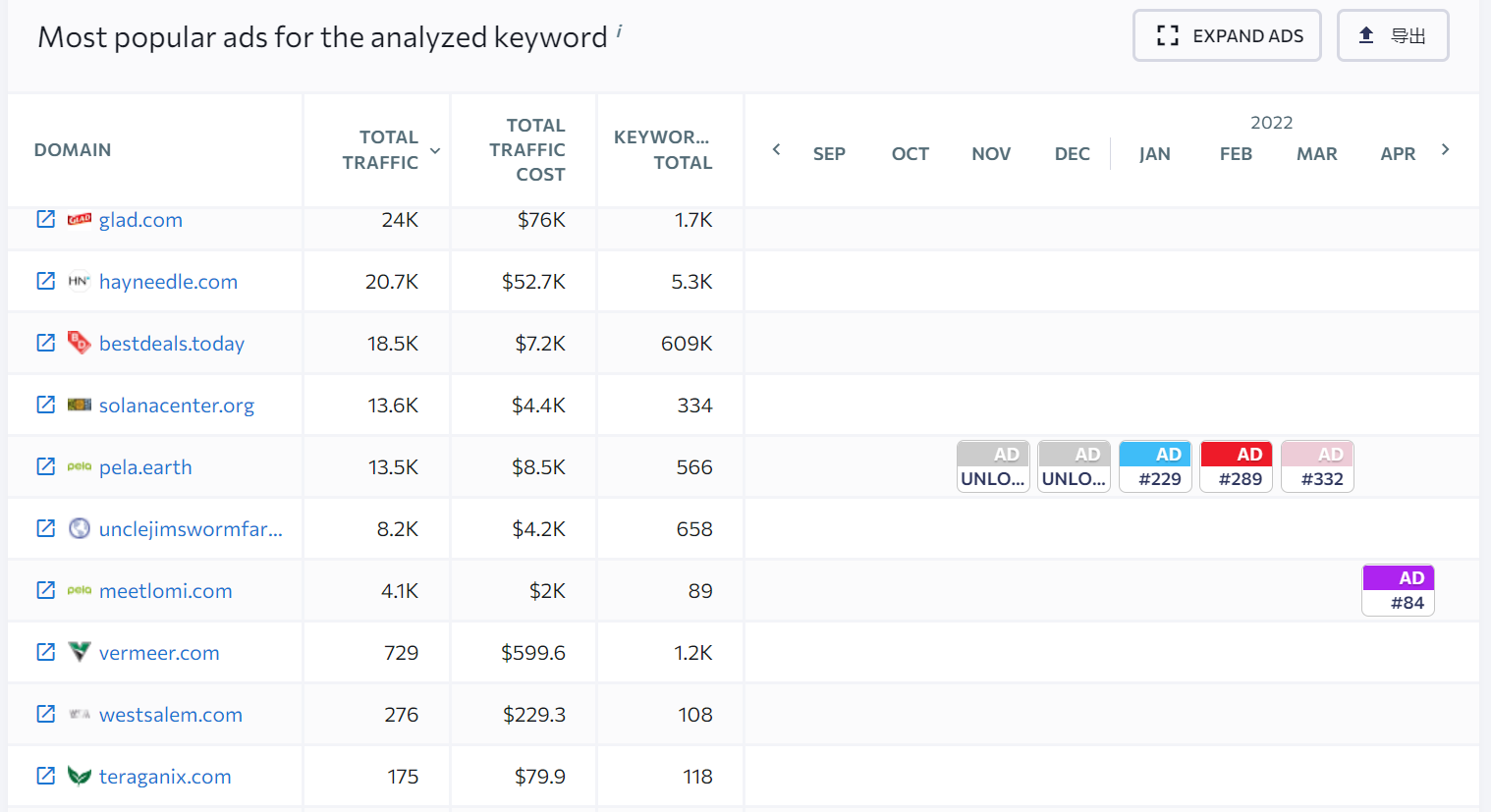
Task: Open bestdeals.today external link icon
Action: tap(46, 343)
